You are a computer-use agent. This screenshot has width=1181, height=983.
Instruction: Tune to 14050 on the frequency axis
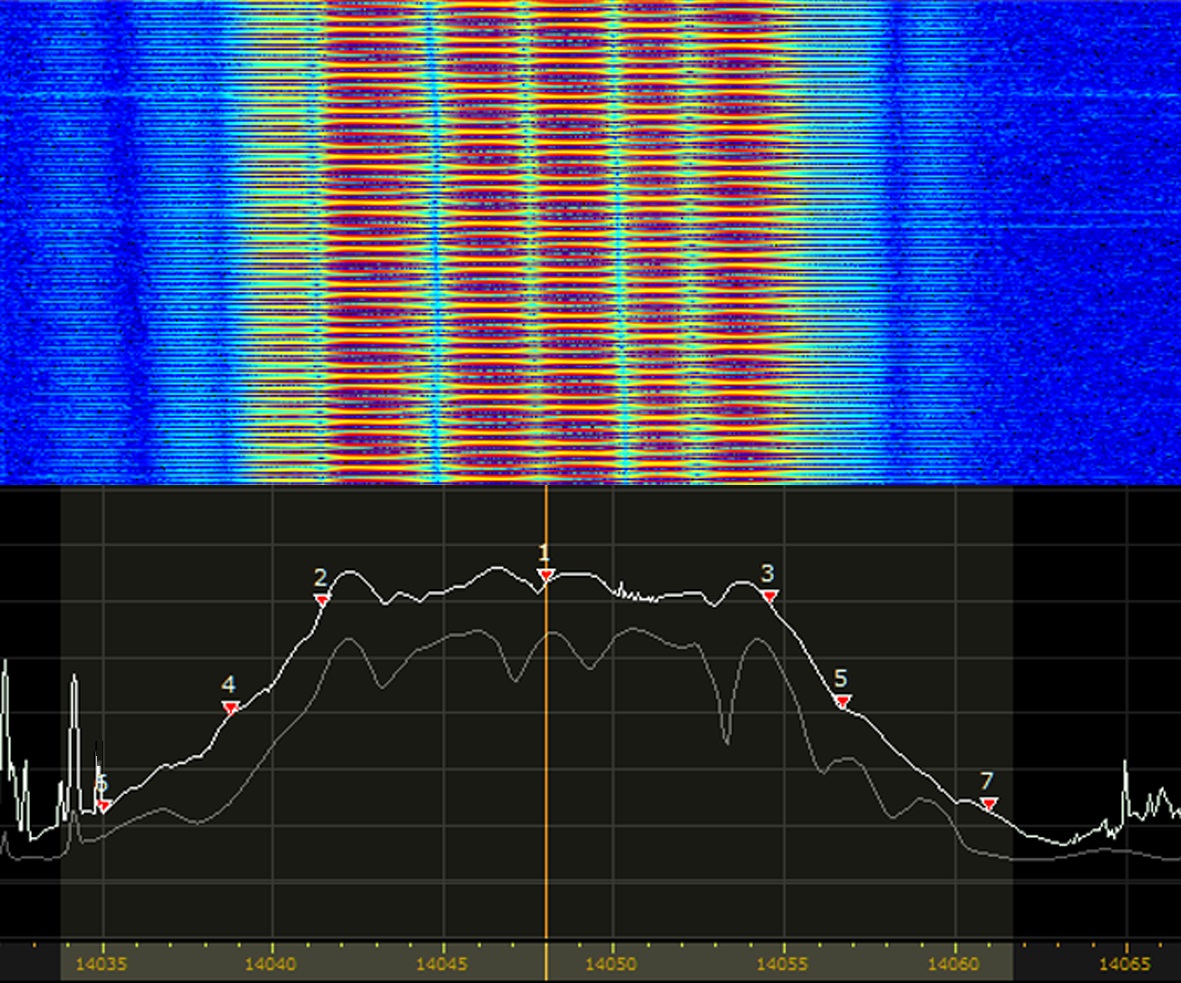click(x=613, y=964)
